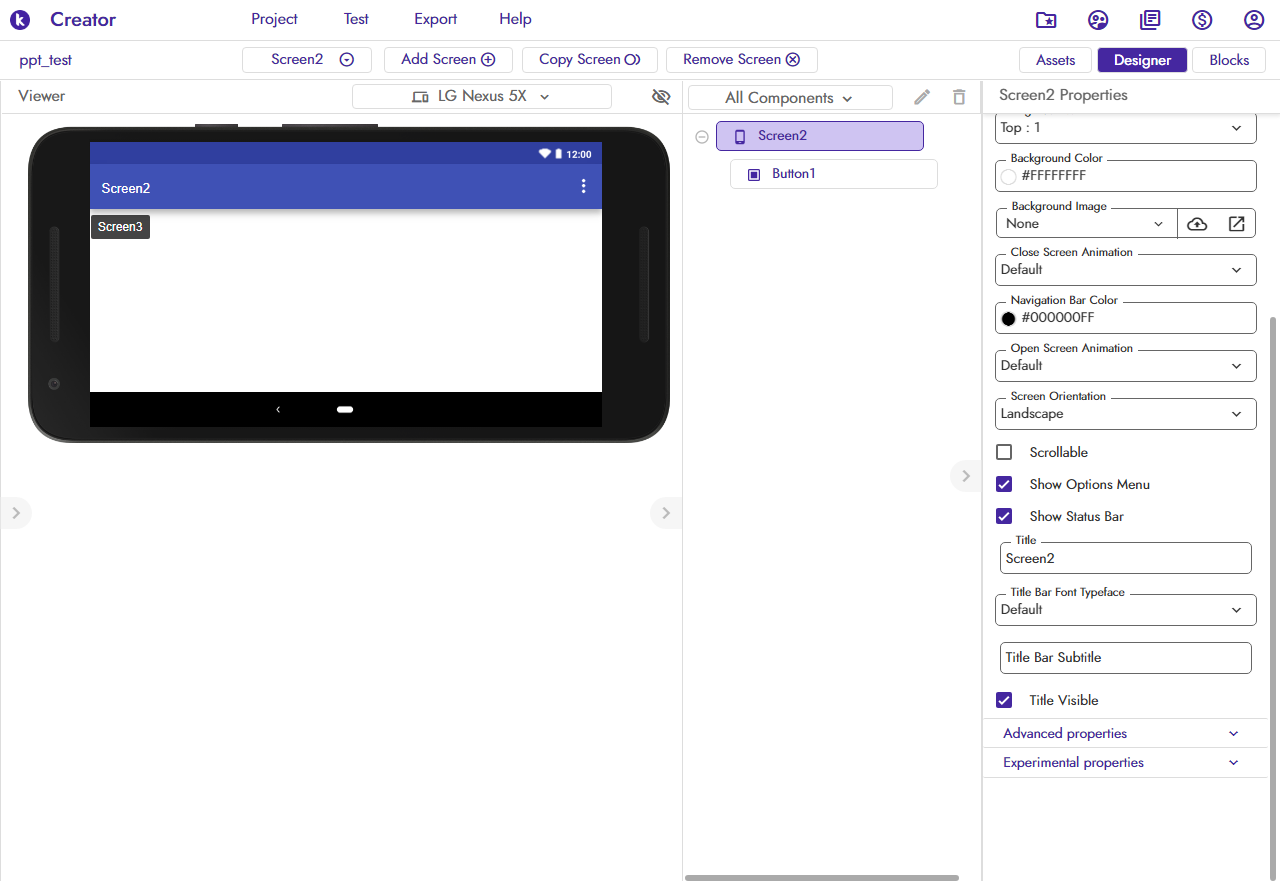The image size is (1280, 881).
Task: Uncheck Show Options Menu
Action: 1004,484
